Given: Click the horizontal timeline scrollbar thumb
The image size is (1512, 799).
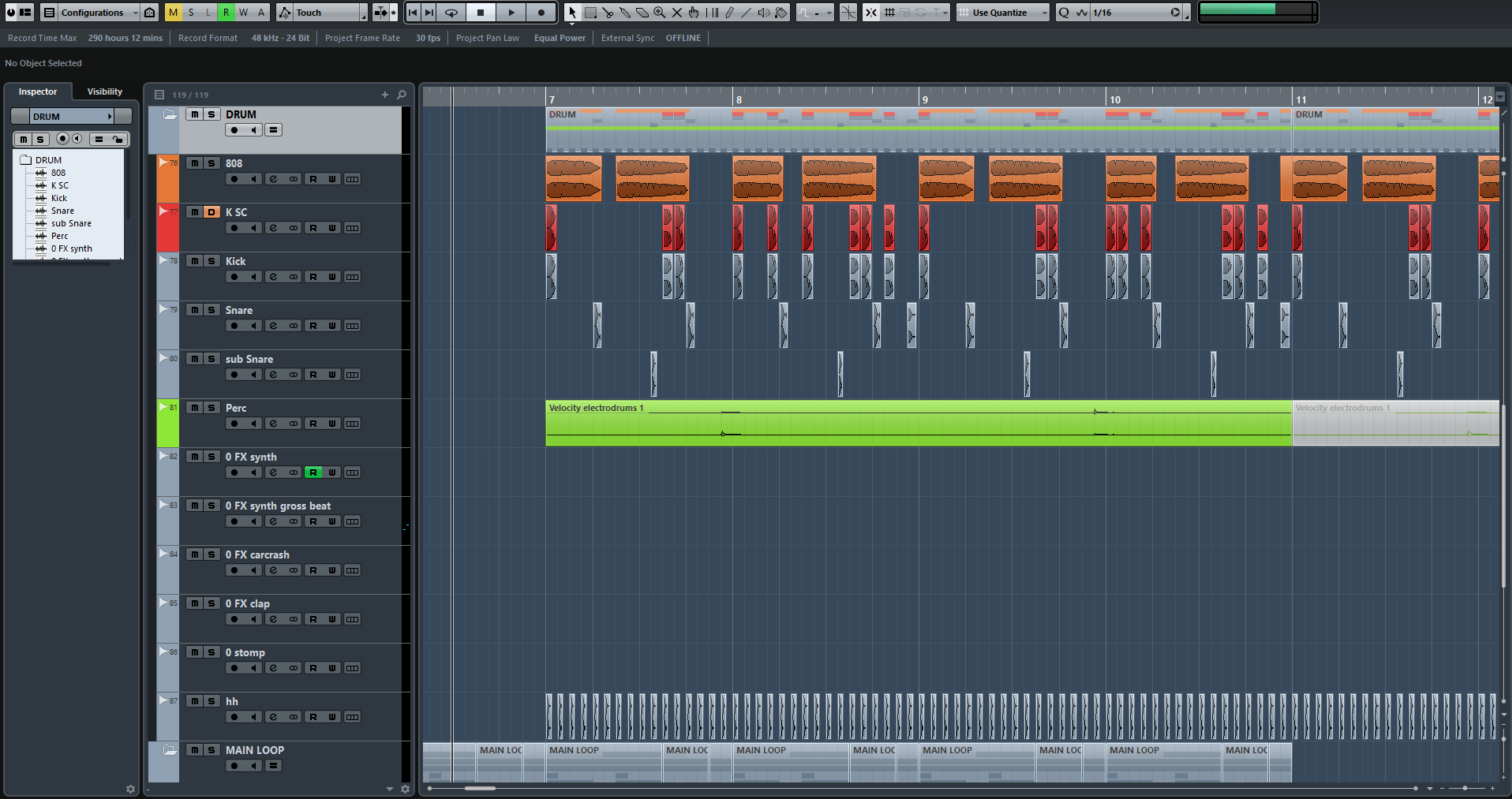Looking at the screenshot, I should [480, 788].
